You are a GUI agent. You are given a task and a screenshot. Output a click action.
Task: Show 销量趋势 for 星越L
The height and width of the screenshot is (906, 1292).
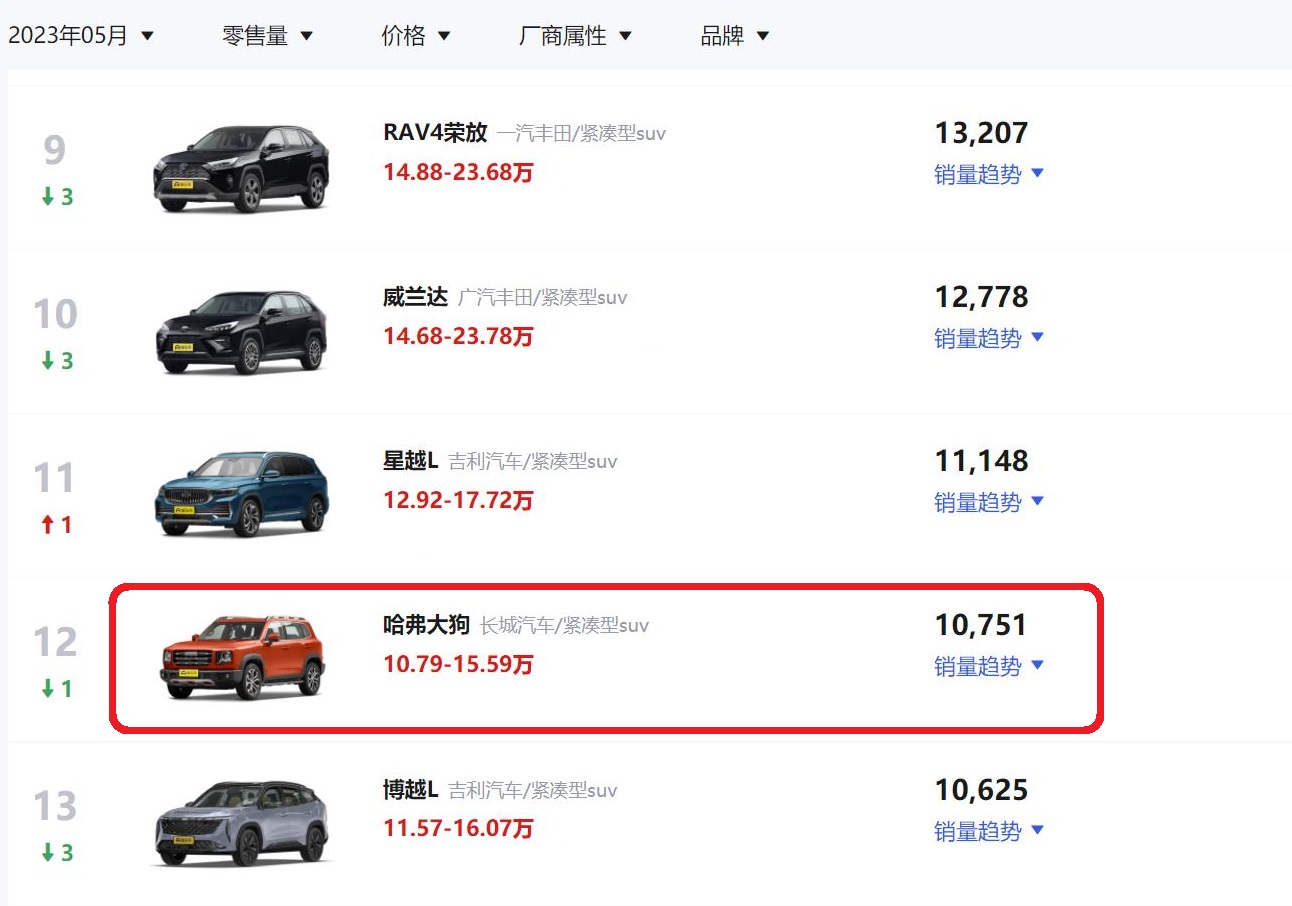[989, 502]
